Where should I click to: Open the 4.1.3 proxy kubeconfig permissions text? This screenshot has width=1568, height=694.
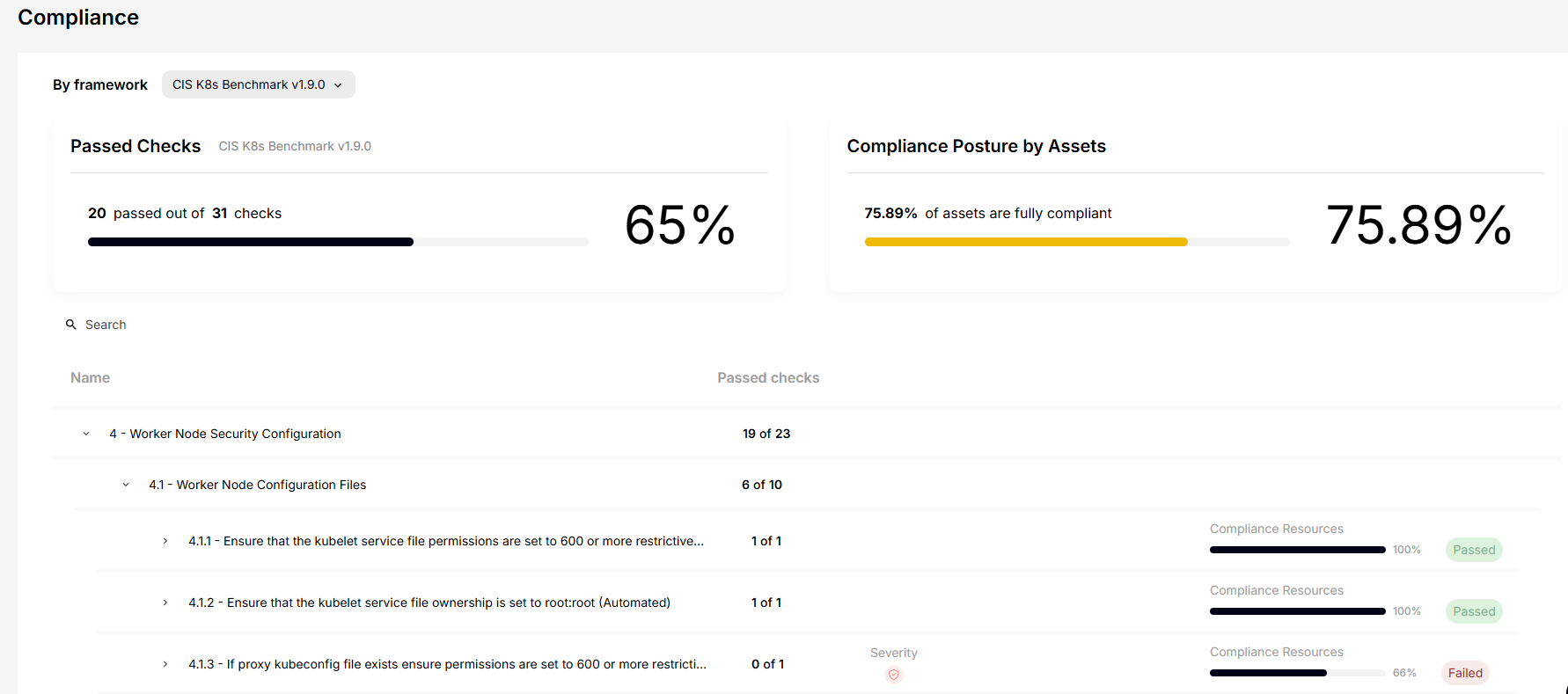coord(447,664)
